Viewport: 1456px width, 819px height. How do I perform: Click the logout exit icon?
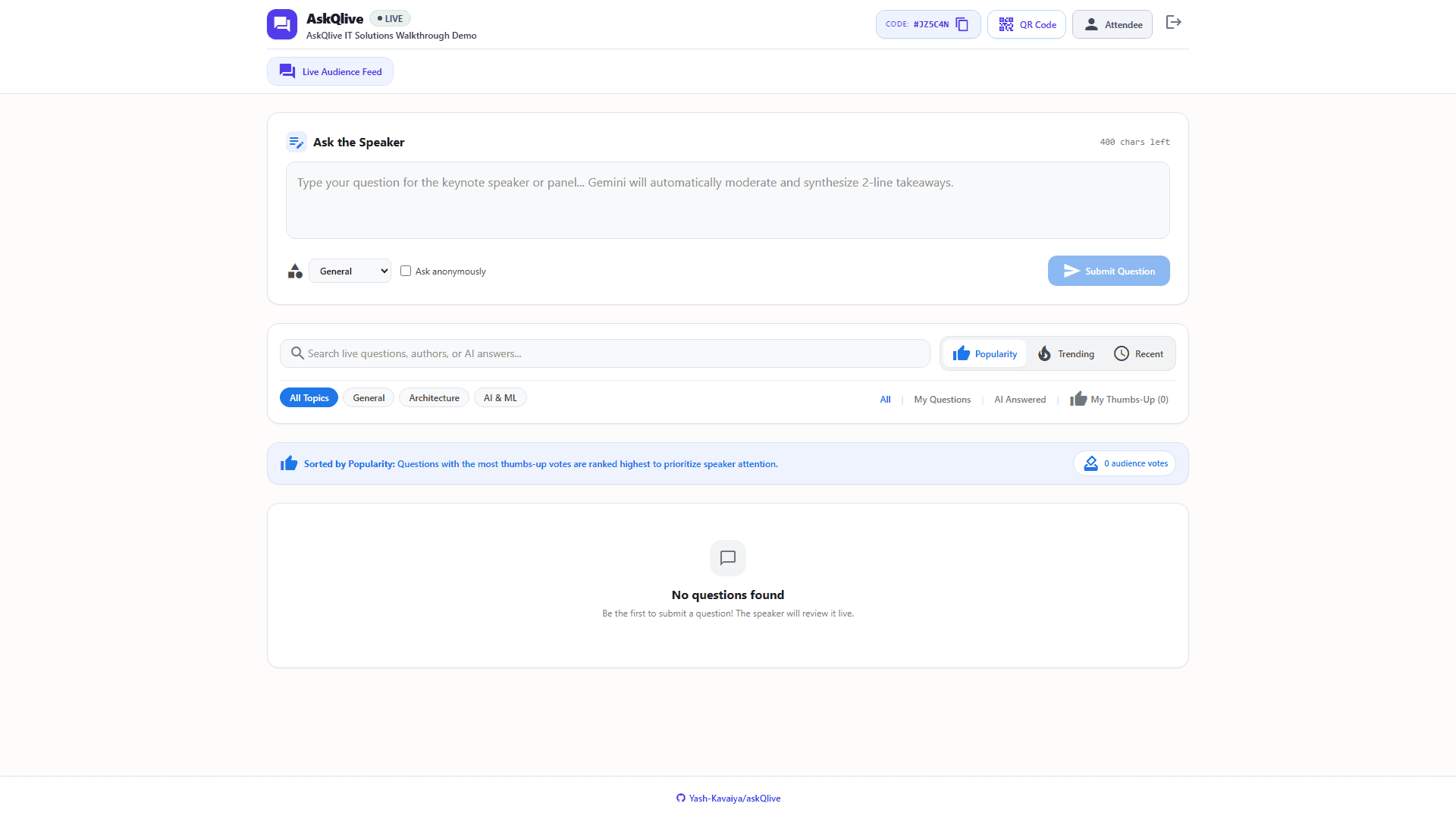[x=1174, y=23]
